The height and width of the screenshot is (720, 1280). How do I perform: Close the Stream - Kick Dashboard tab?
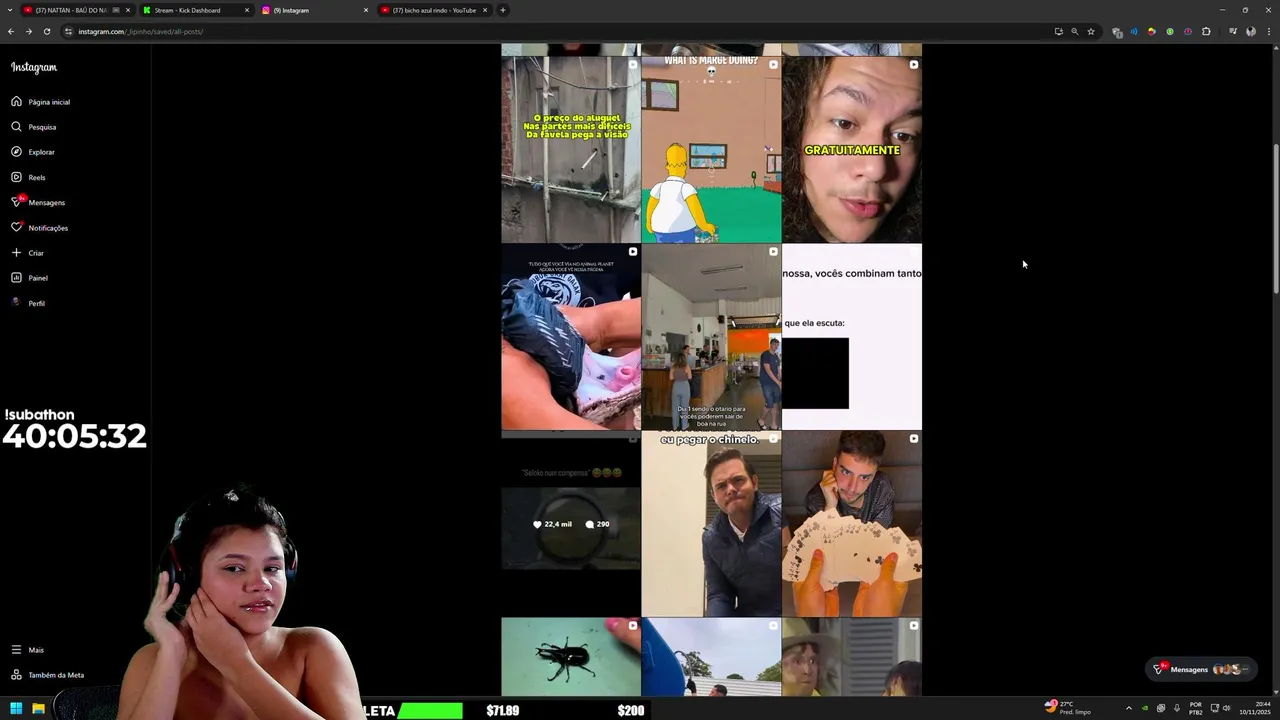247,10
